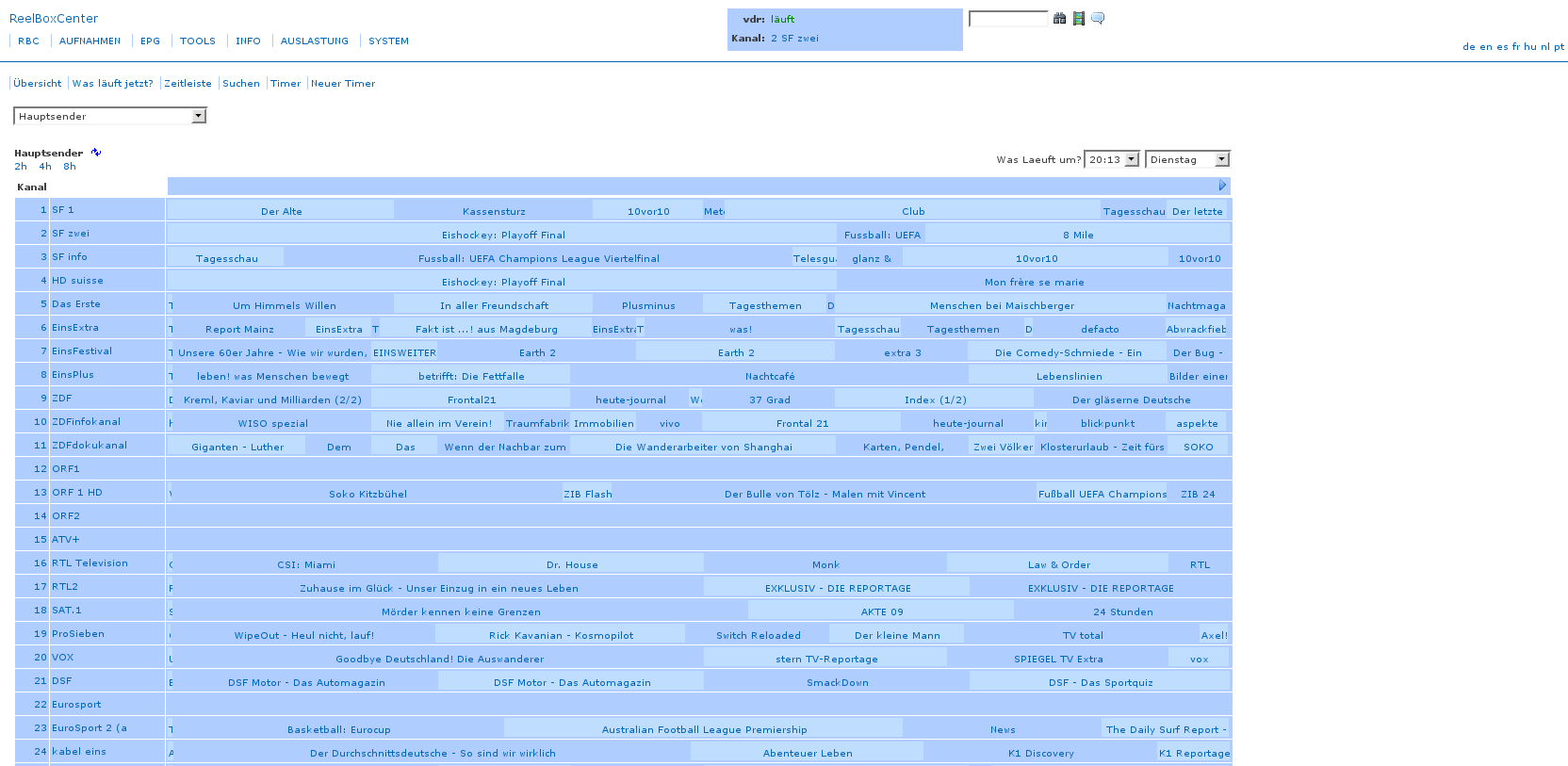Open 'Der Bulle von Tölz - Malen mit Vincent'
Image resolution: width=1568 pixels, height=766 pixels.
[x=825, y=495]
